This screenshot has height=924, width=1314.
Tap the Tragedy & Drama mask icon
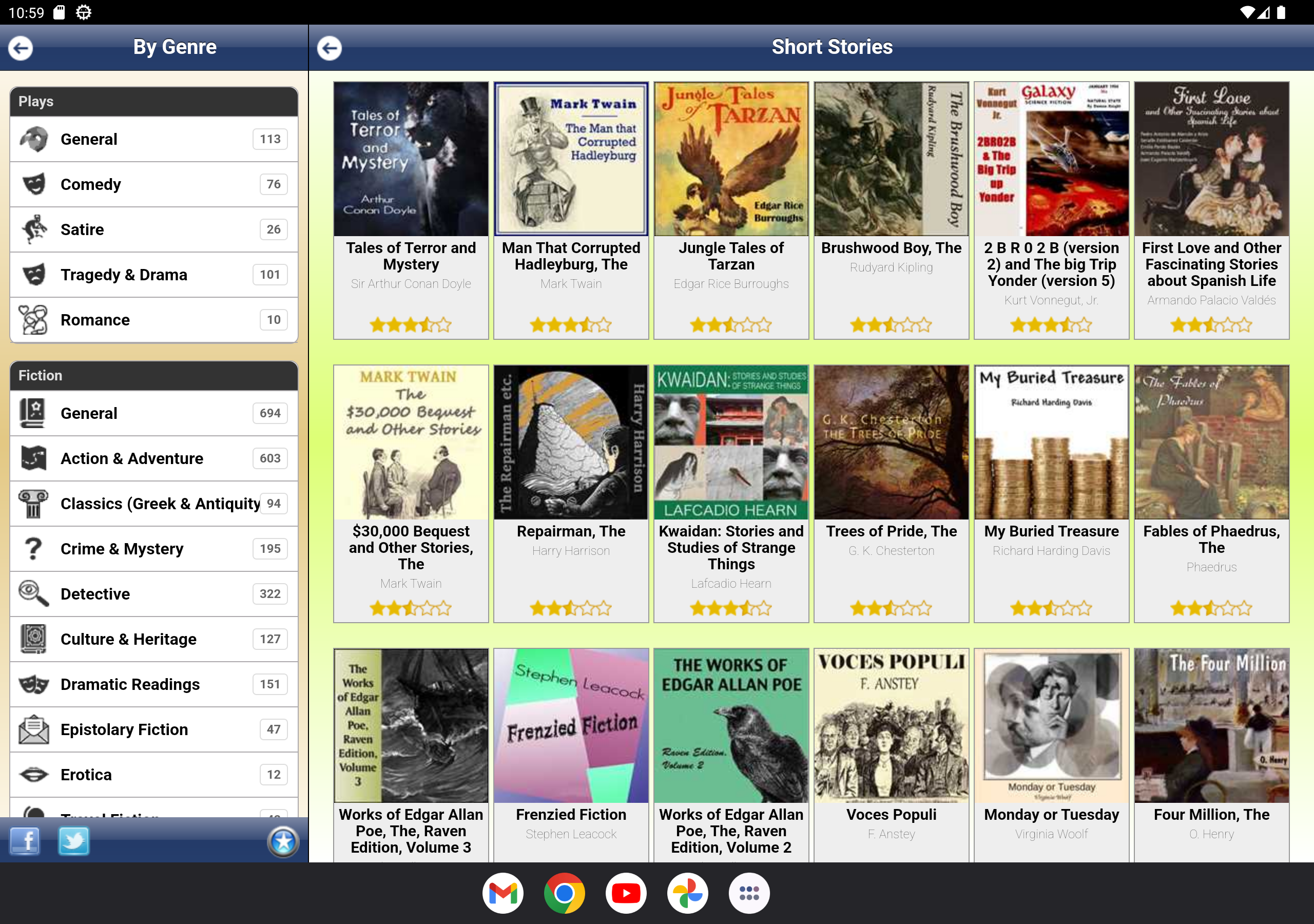point(34,275)
